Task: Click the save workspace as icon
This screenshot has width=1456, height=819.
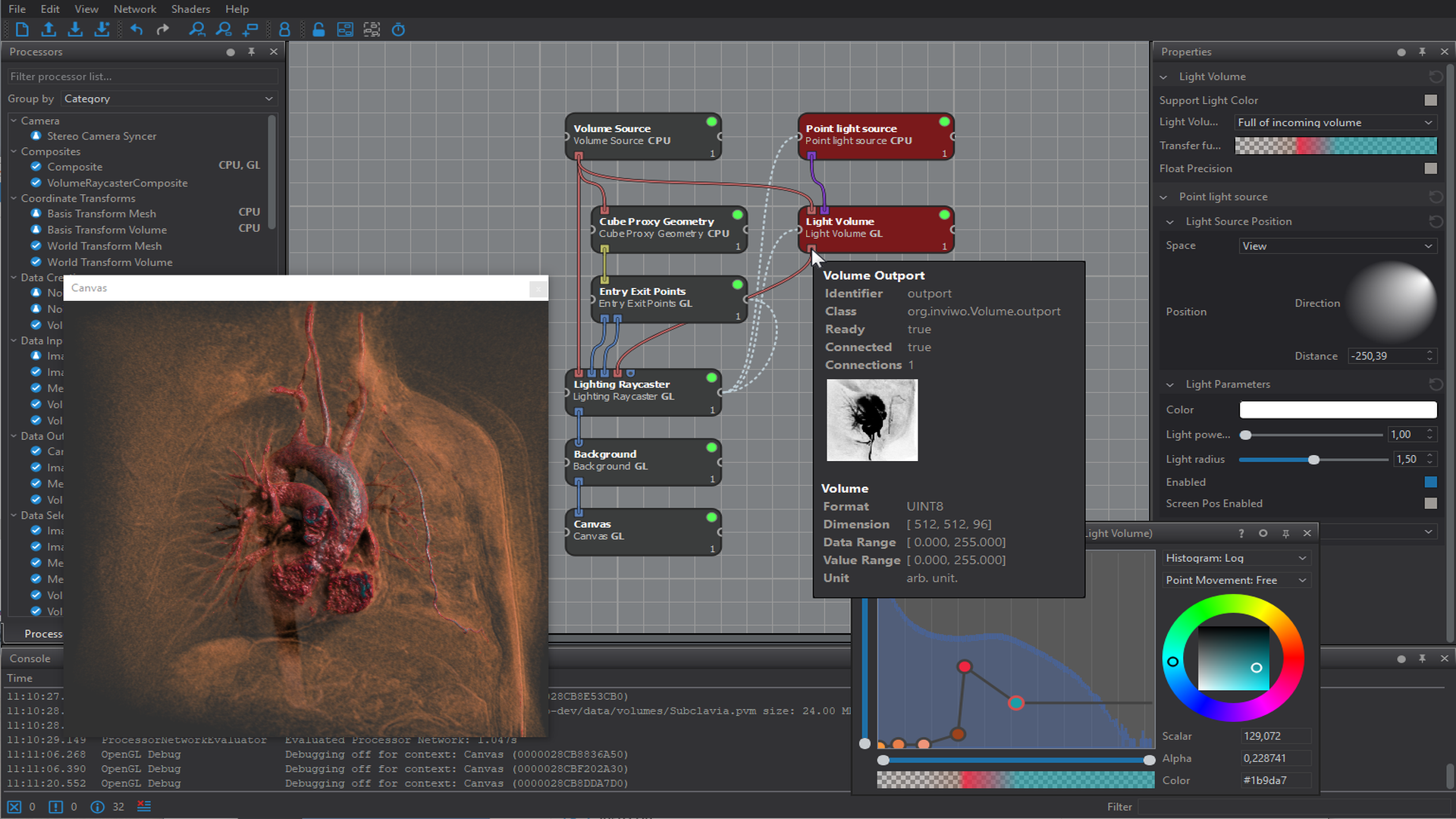Action: click(x=102, y=30)
